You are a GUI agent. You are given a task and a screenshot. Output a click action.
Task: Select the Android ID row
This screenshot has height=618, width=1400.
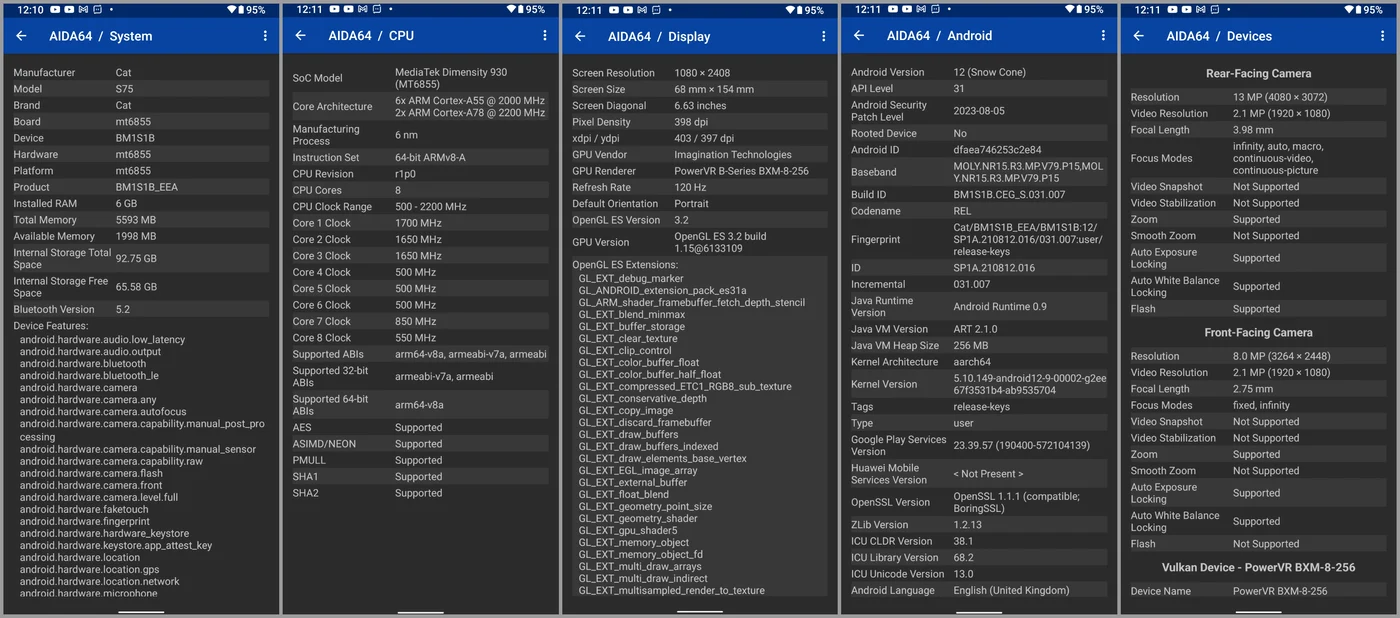click(978, 150)
